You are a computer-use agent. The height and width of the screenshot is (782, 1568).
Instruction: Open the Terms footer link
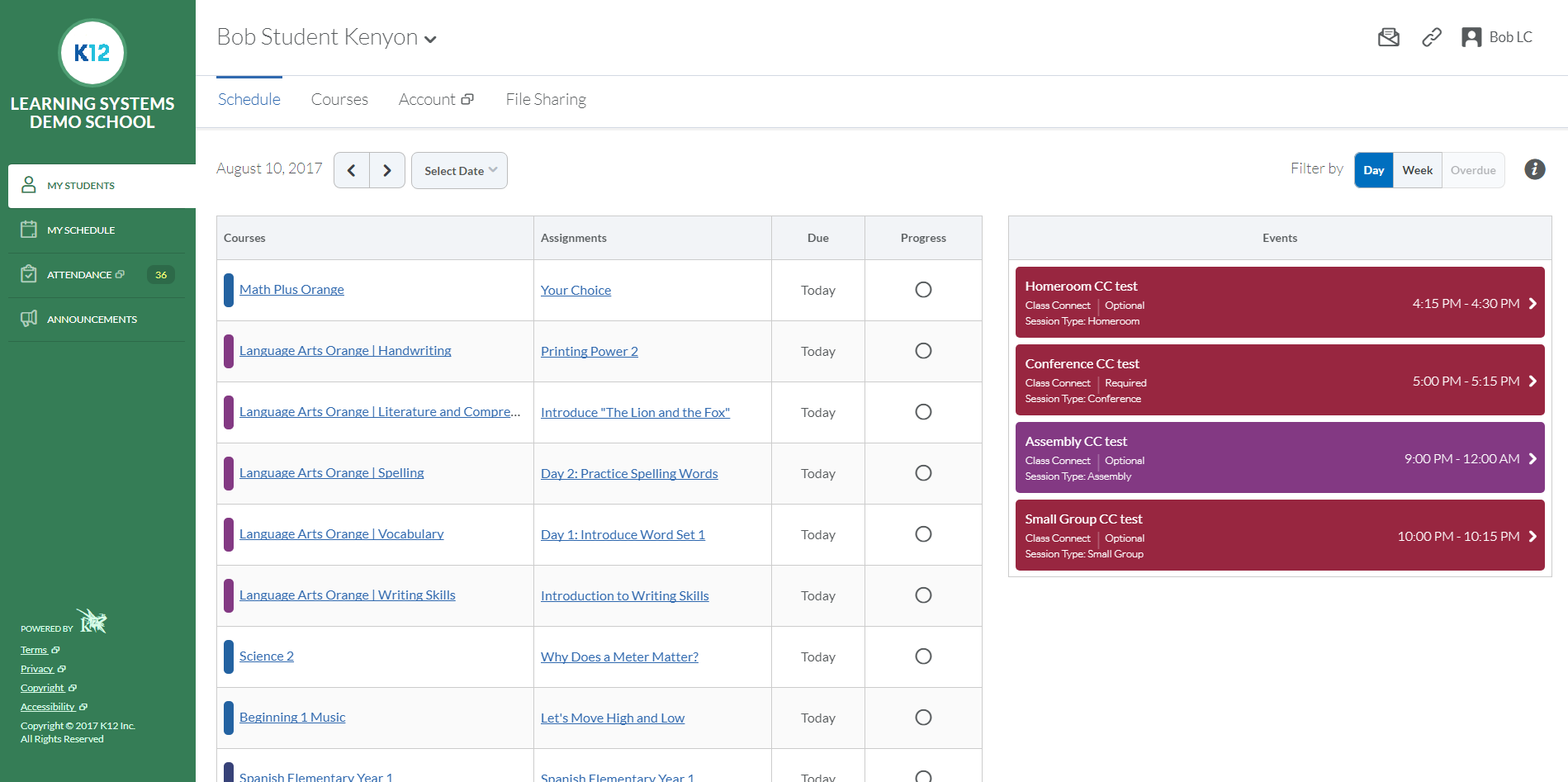pyautogui.click(x=34, y=650)
